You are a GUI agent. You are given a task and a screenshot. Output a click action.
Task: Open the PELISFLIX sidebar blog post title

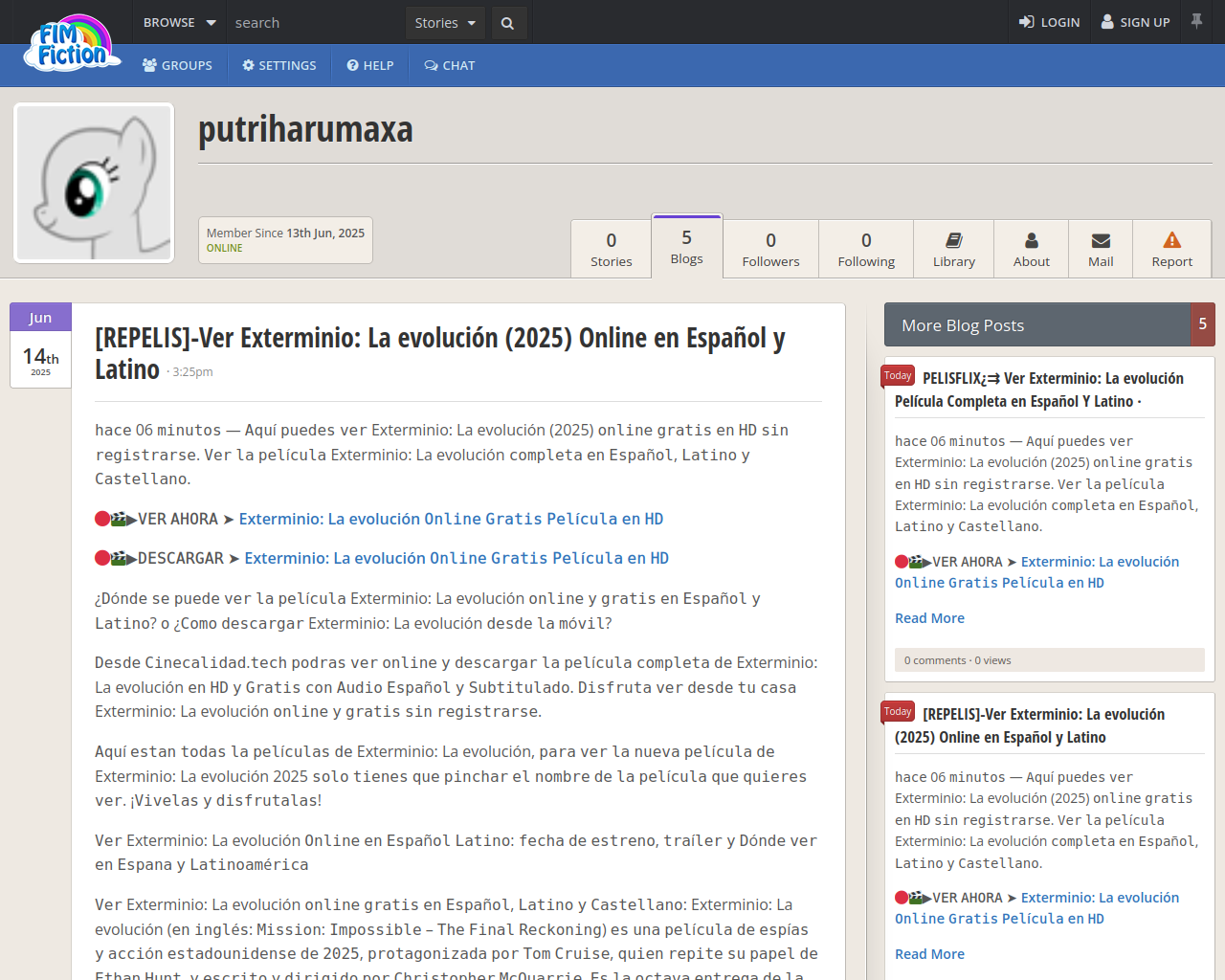[x=1039, y=390]
